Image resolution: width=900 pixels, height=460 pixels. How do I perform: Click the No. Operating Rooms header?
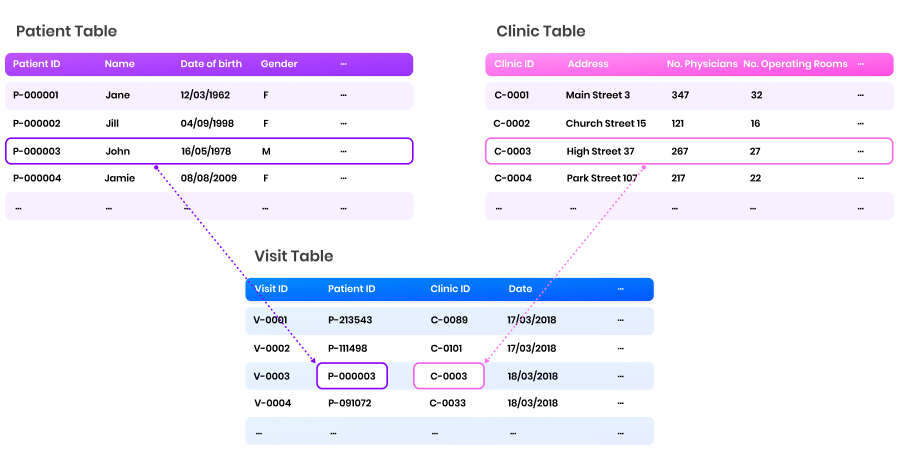[x=795, y=64]
